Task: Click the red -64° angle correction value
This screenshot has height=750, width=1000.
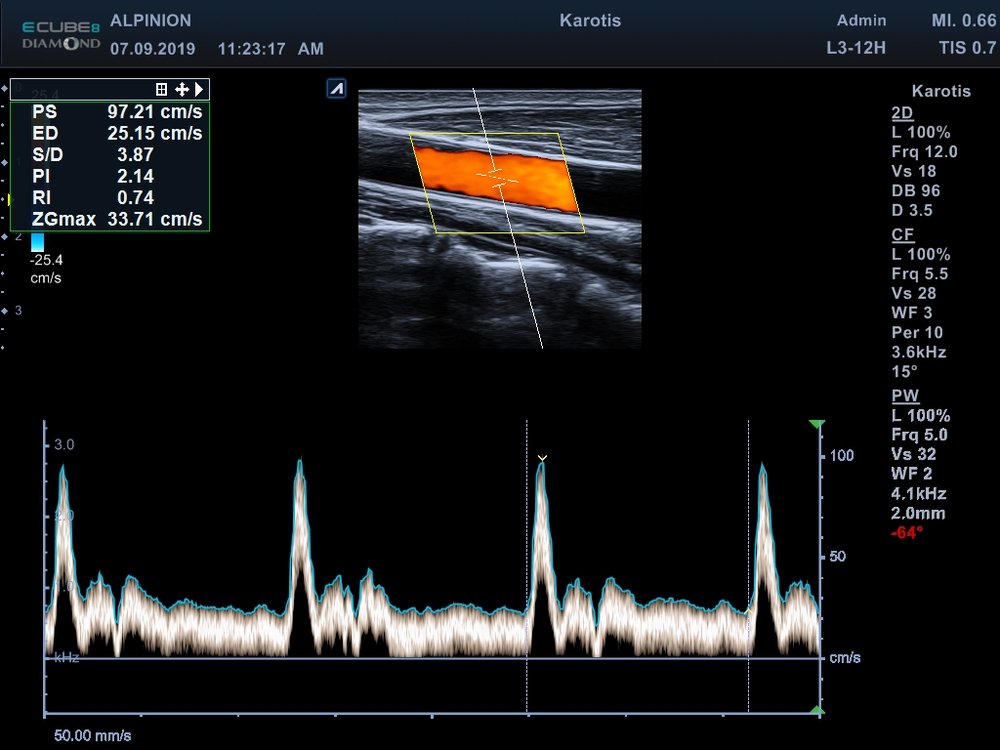Action: (x=906, y=533)
